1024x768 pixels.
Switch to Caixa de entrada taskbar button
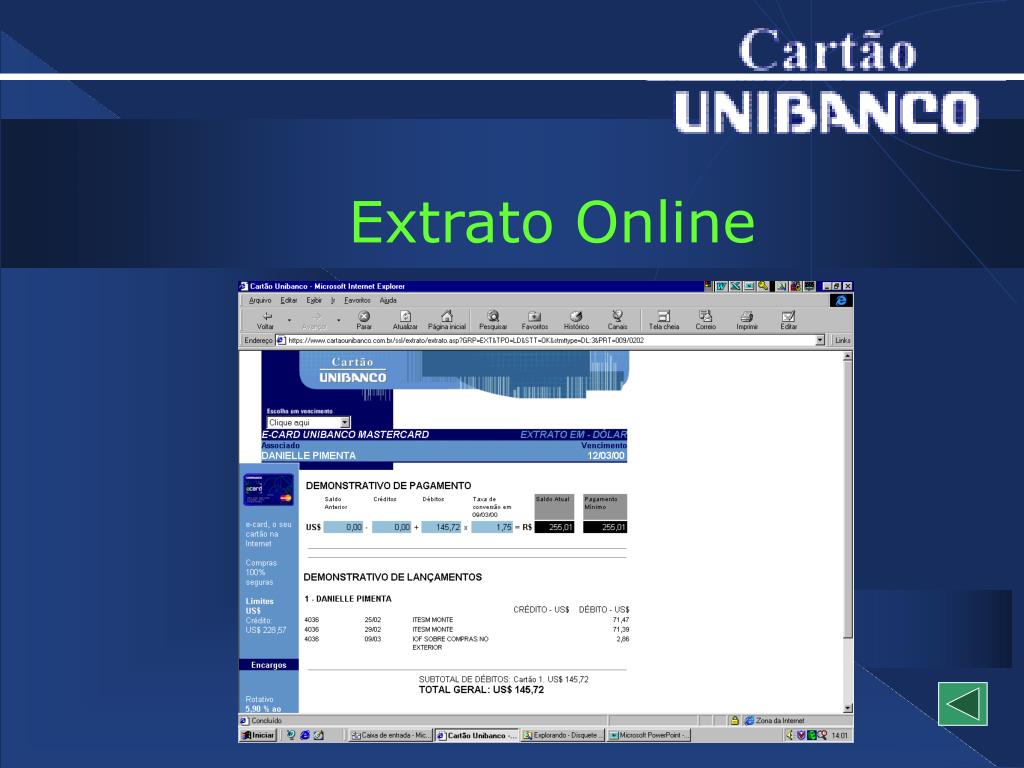click(390, 735)
